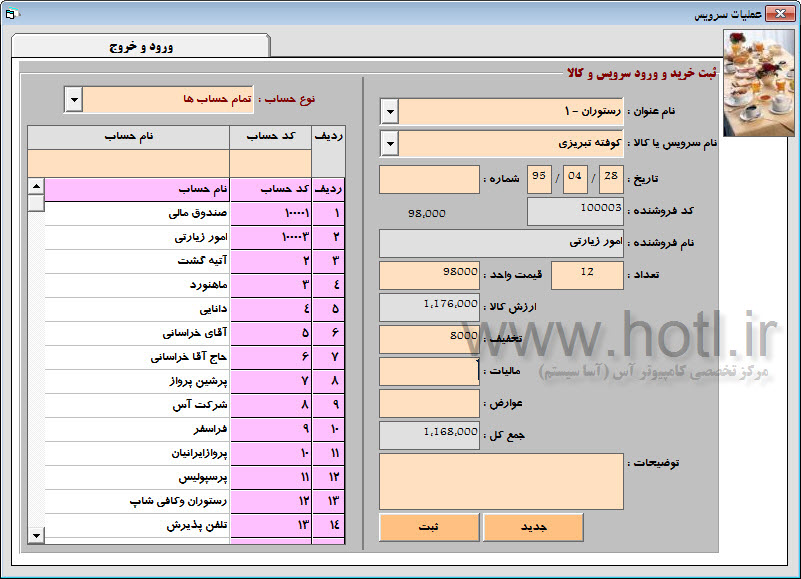This screenshot has height=579, width=801.
Task: Click the توضیحات text area
Action: tap(501, 481)
